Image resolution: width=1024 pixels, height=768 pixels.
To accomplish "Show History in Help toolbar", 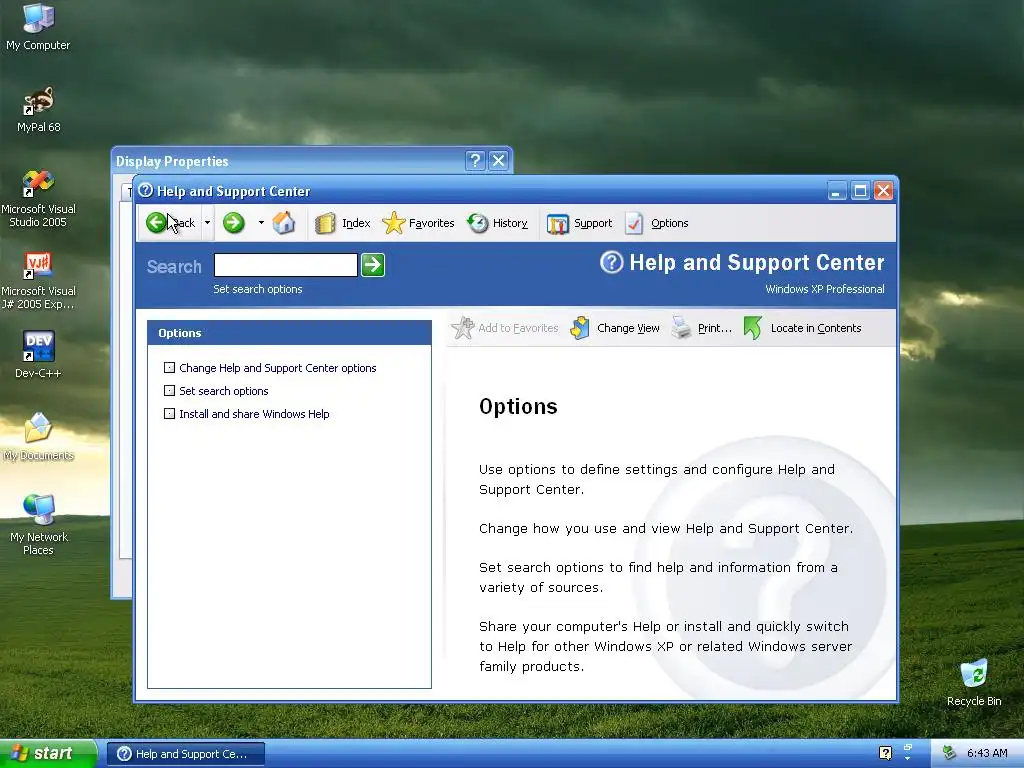I will tap(498, 223).
